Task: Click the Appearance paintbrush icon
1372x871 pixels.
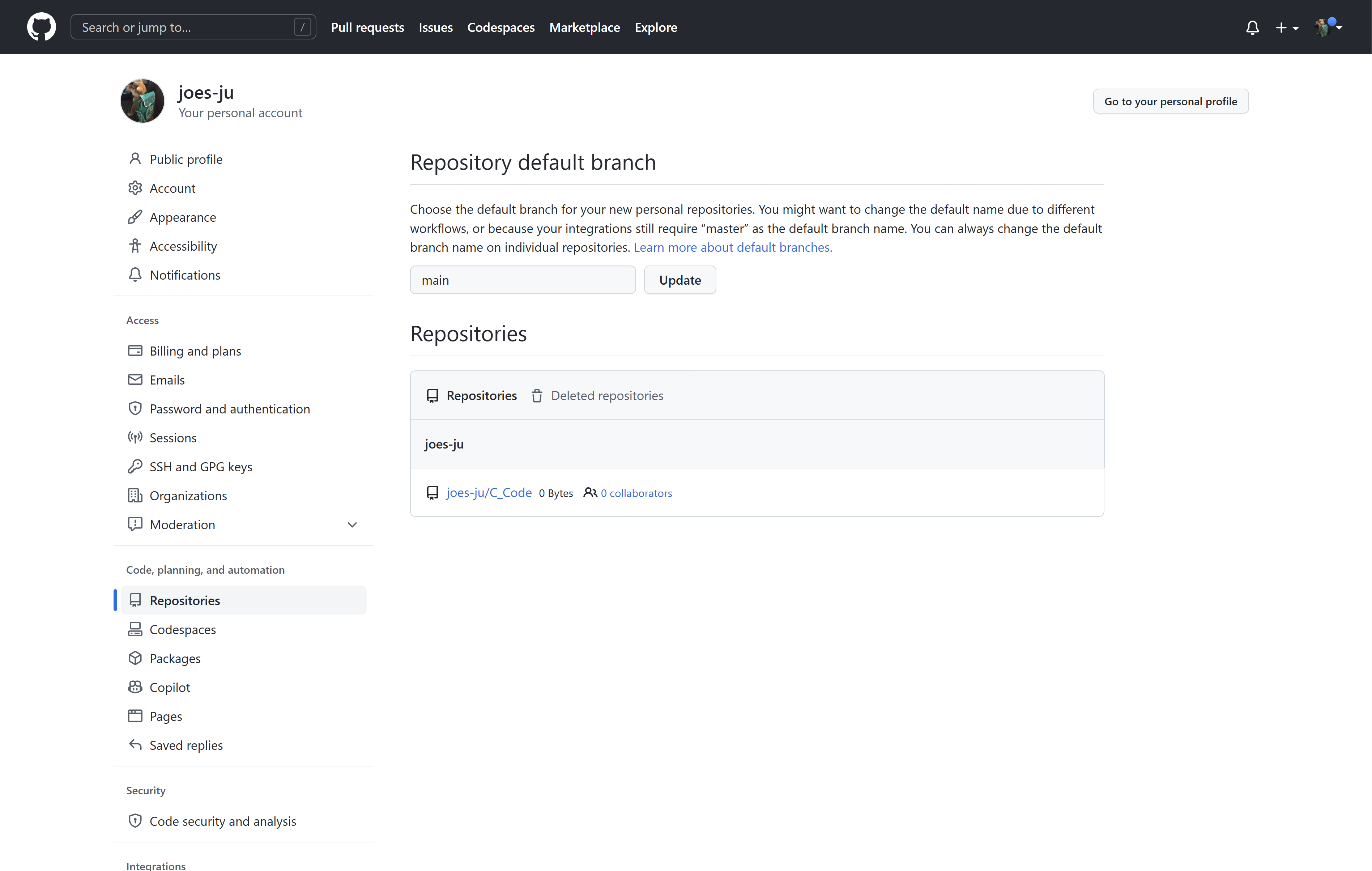Action: tap(135, 217)
